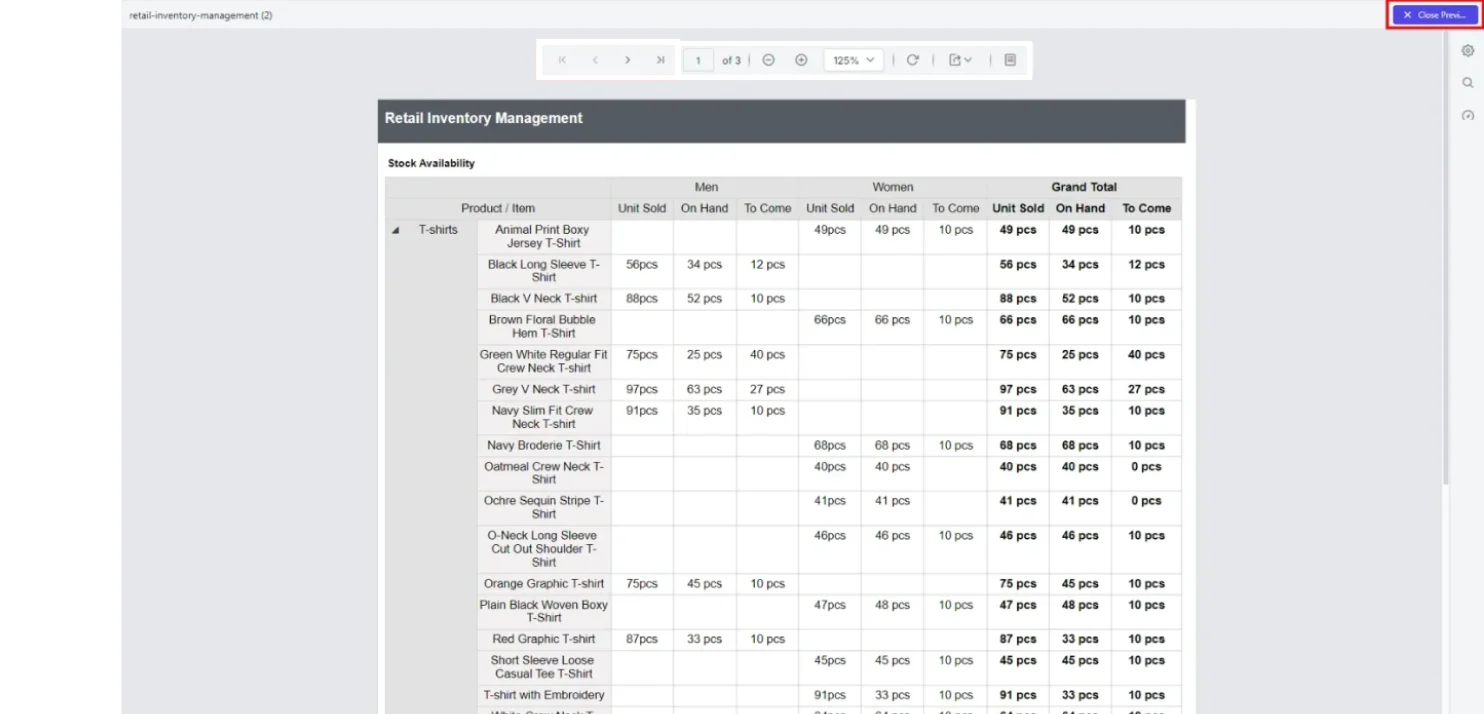The width and height of the screenshot is (1484, 714).
Task: Return to the first page
Action: click(x=561, y=59)
